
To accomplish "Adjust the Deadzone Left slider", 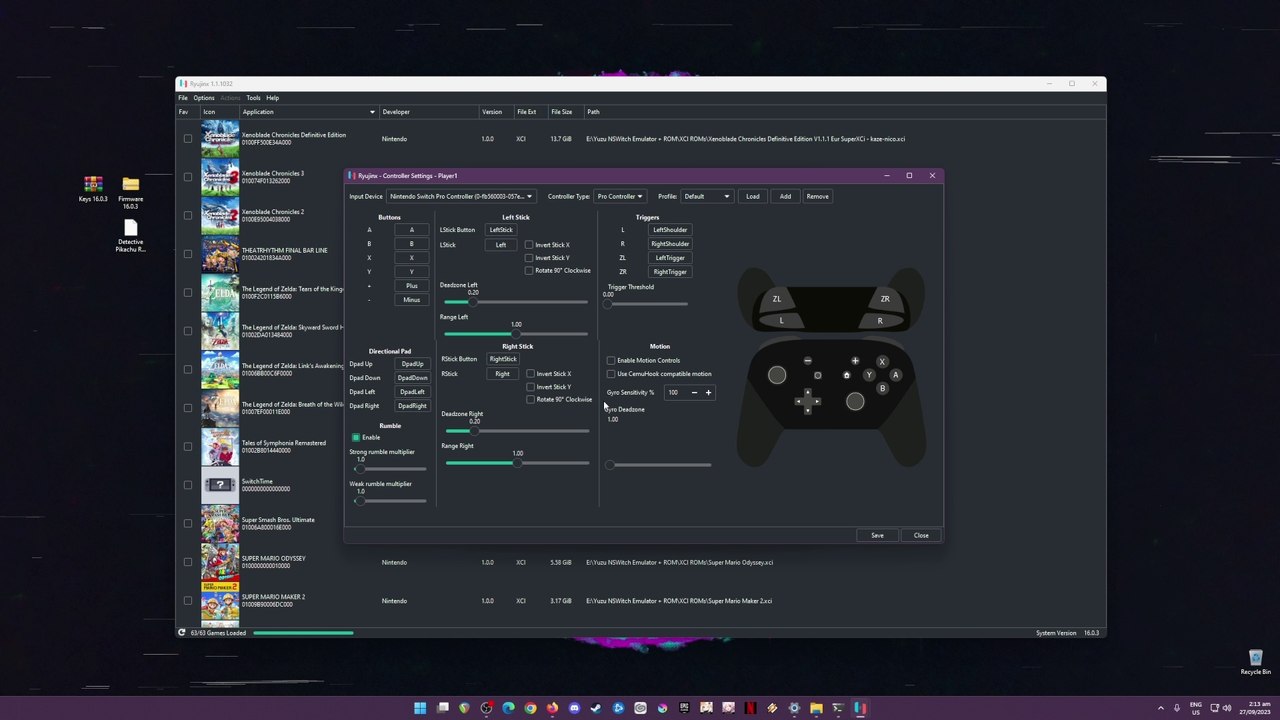I will [x=516, y=302].
